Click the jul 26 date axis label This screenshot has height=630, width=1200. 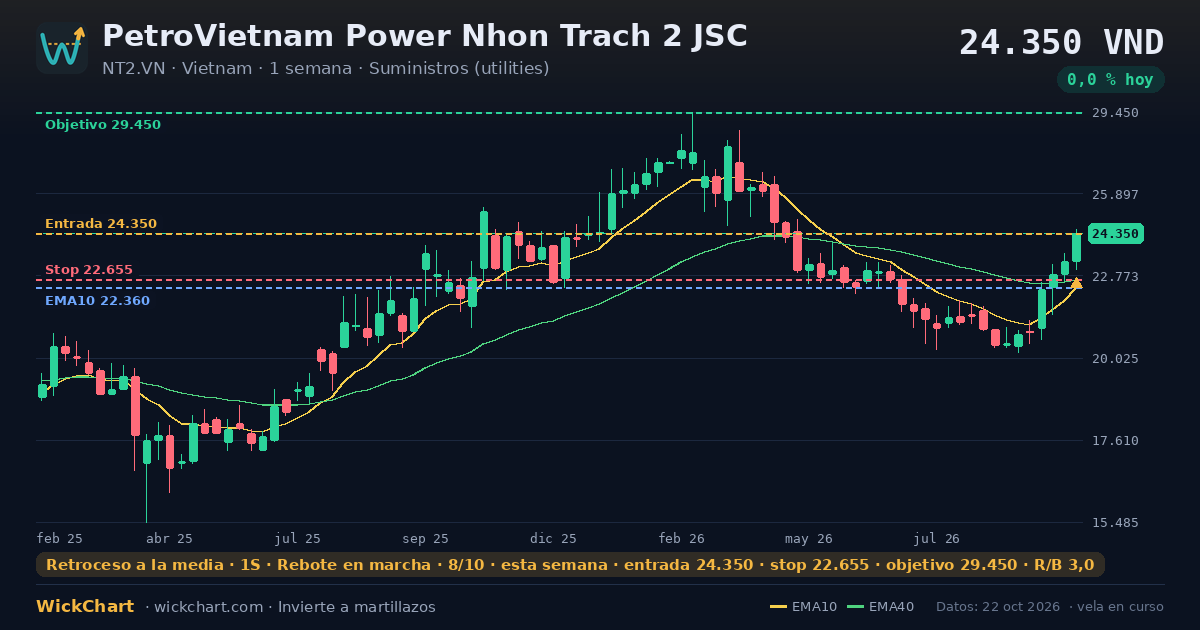(937, 538)
